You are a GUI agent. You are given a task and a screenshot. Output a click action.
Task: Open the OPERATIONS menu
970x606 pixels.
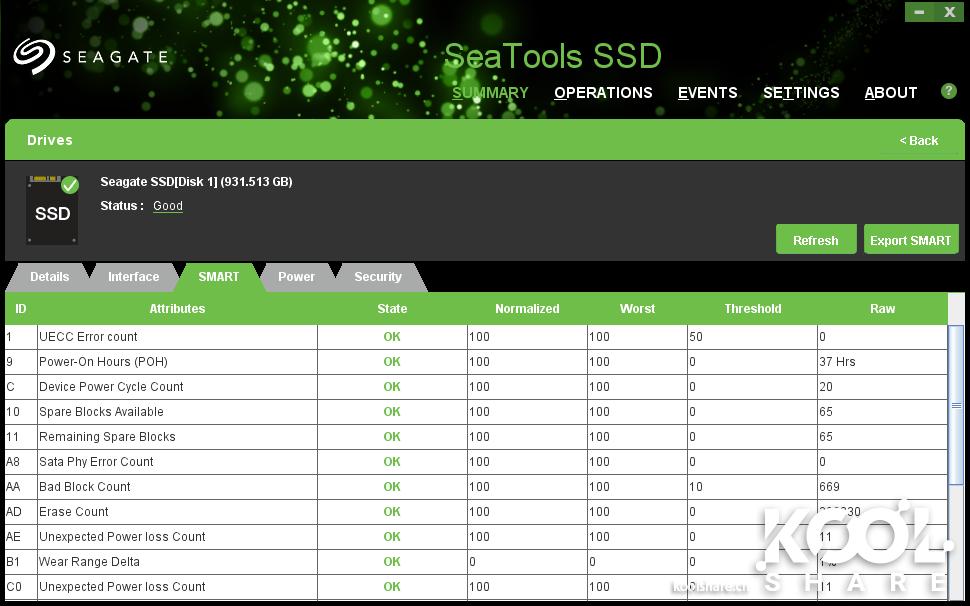603,93
